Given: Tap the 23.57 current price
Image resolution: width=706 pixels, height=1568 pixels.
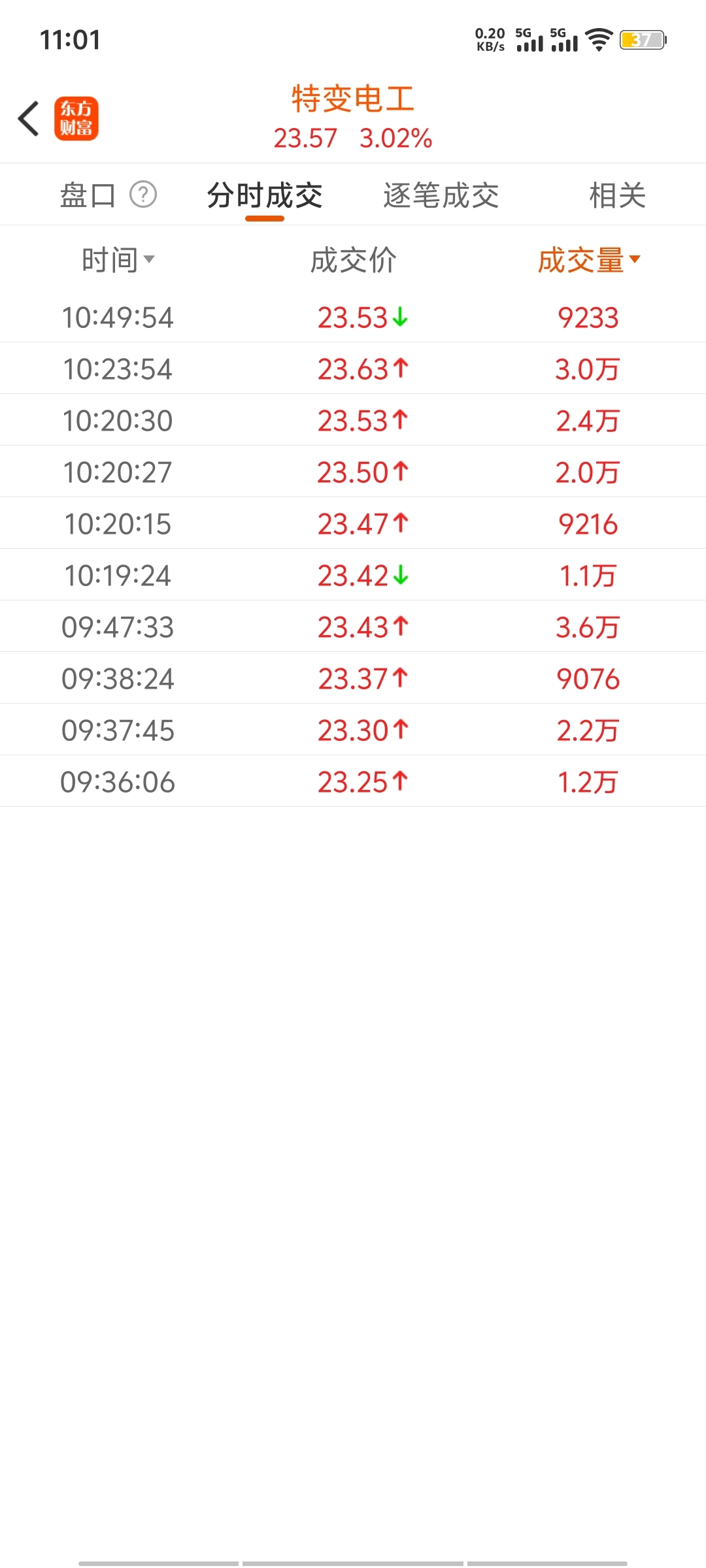Looking at the screenshot, I should 305,139.
